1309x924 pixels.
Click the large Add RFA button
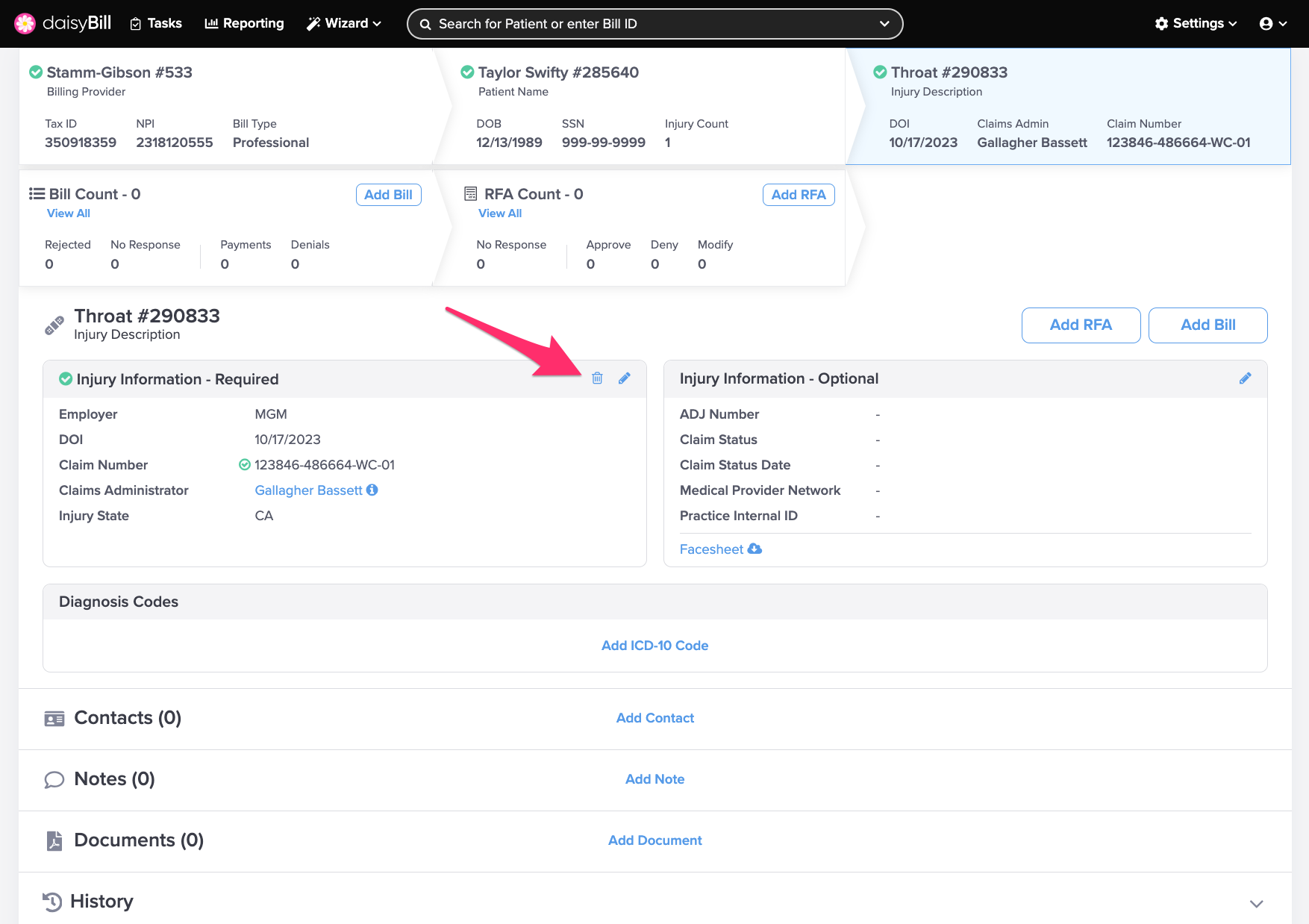1081,325
